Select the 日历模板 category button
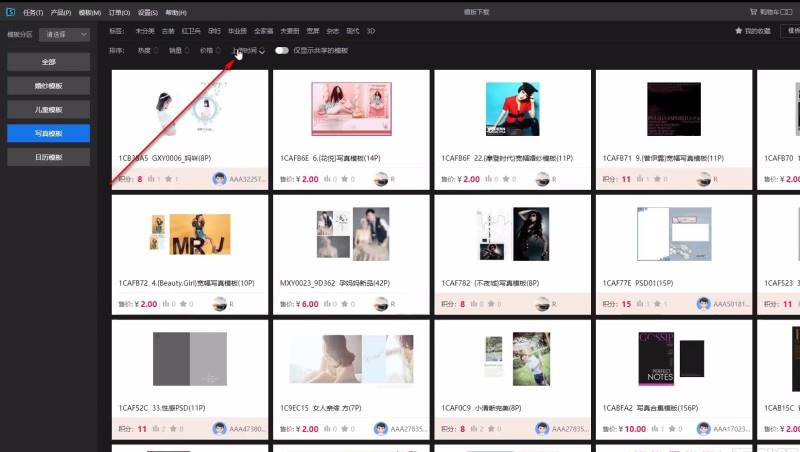This screenshot has height=452, width=800. point(48,157)
